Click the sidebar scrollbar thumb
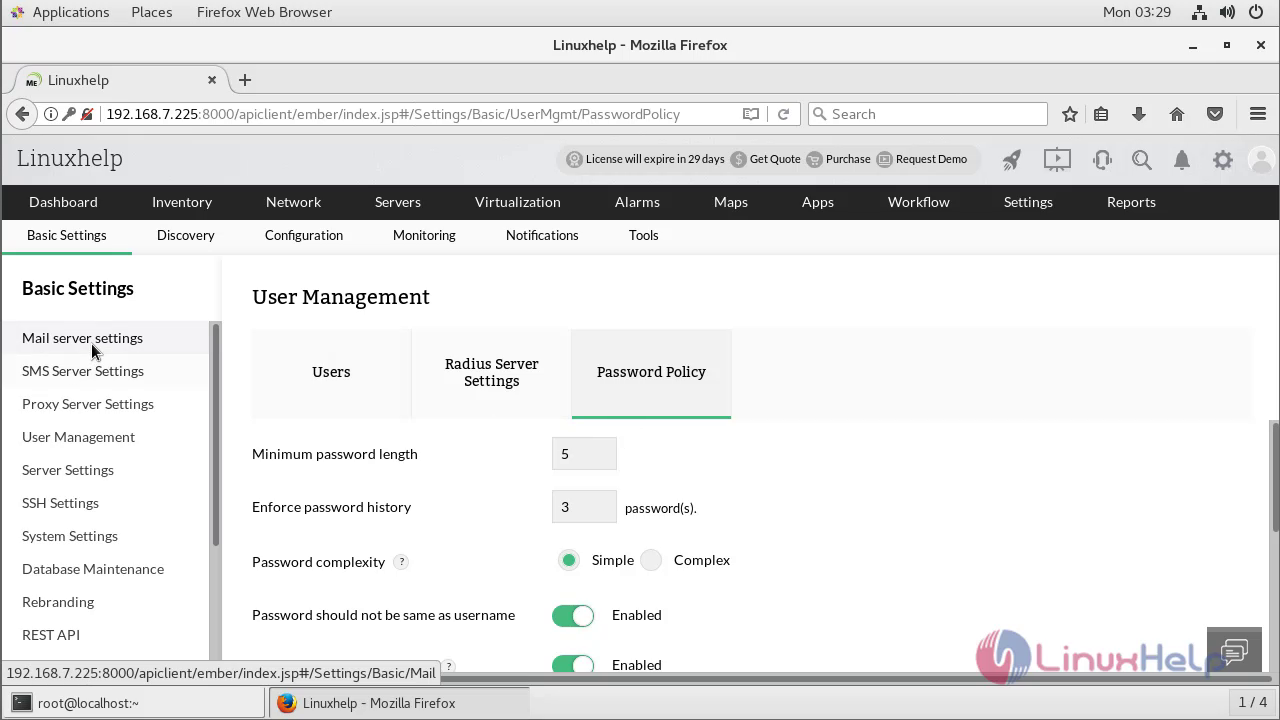1280x720 pixels. coord(215,433)
